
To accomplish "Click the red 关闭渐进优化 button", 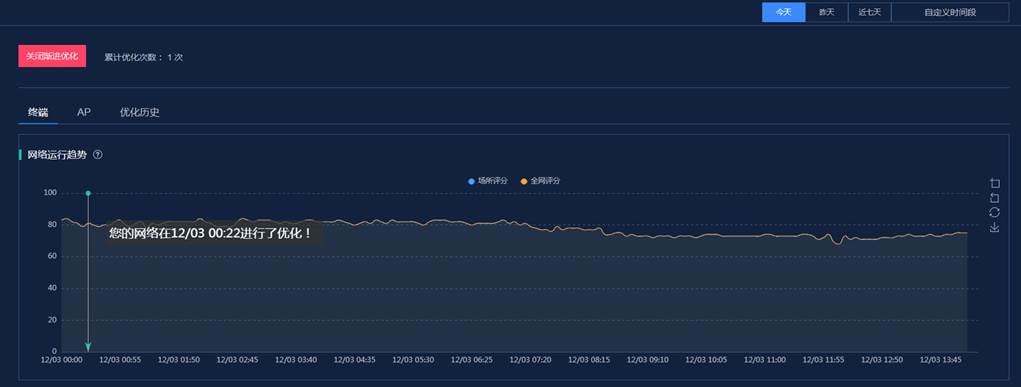I will click(52, 57).
